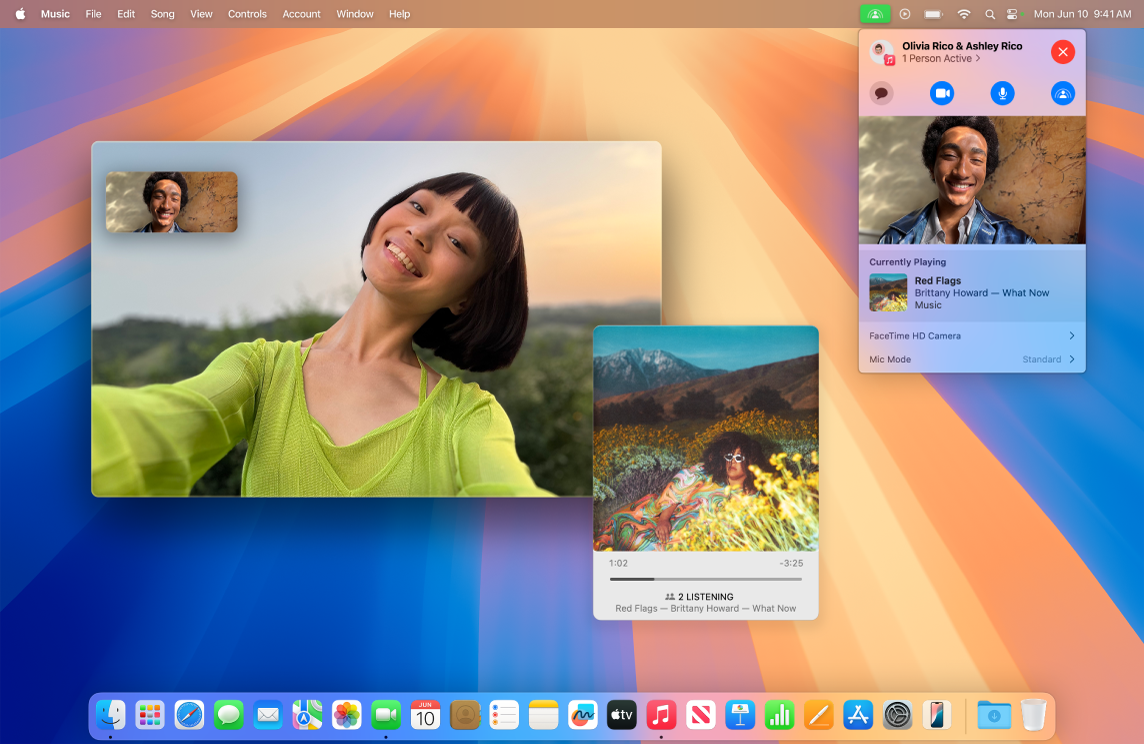
Task: Mute the microphone in the call panel
Action: tap(1002, 93)
